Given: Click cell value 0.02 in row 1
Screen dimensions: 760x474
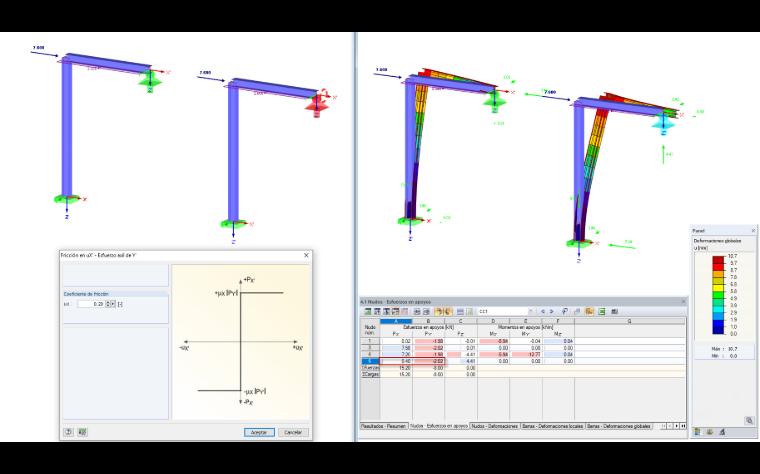Looking at the screenshot, I should tap(396, 341).
